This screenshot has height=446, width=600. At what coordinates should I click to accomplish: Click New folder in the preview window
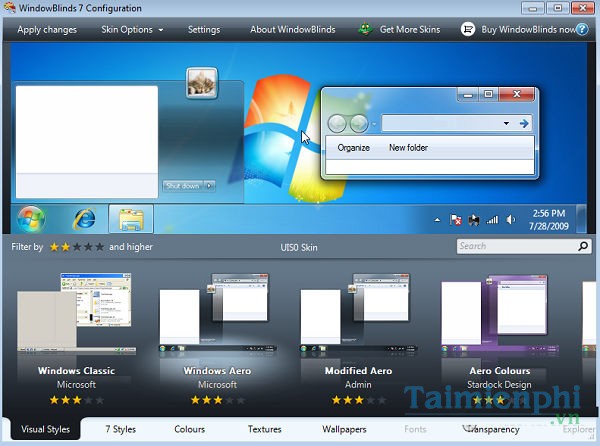click(x=408, y=147)
